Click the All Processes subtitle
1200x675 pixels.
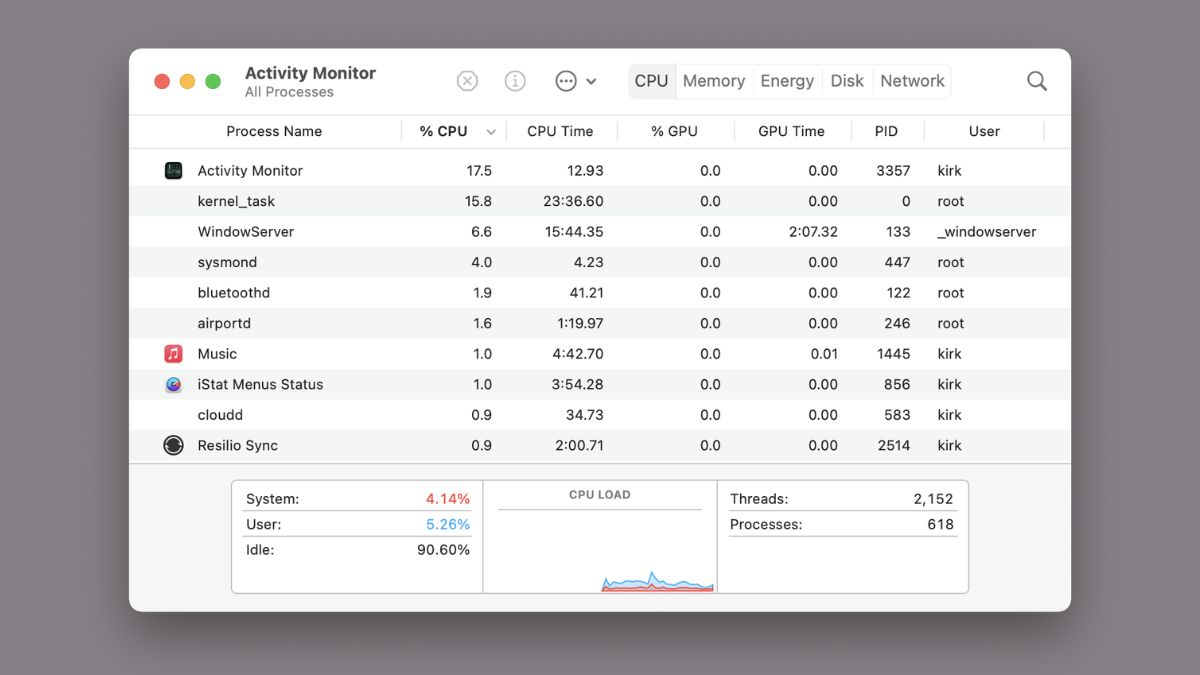pyautogui.click(x=289, y=92)
